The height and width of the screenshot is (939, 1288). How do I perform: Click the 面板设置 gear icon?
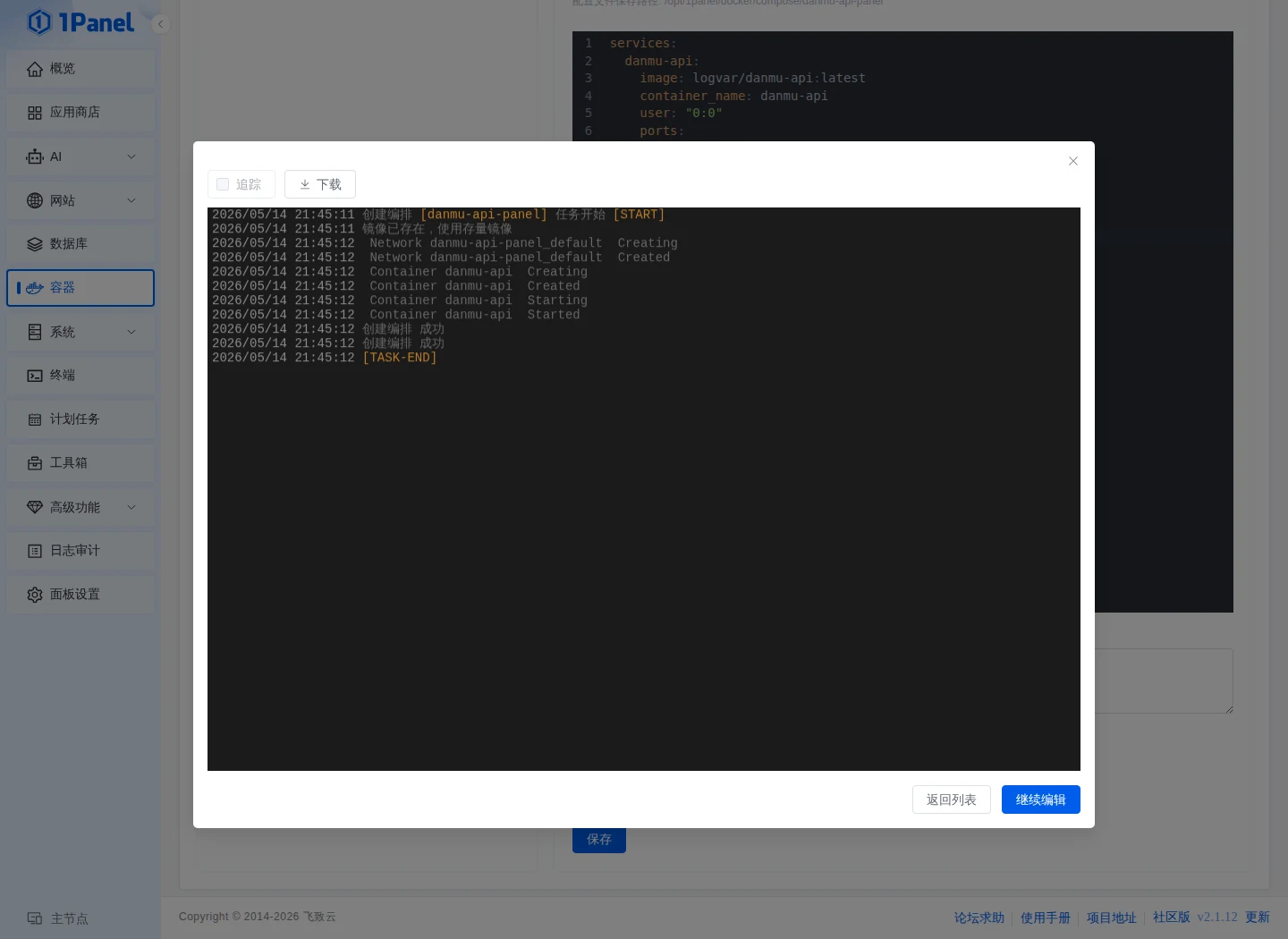click(x=35, y=595)
